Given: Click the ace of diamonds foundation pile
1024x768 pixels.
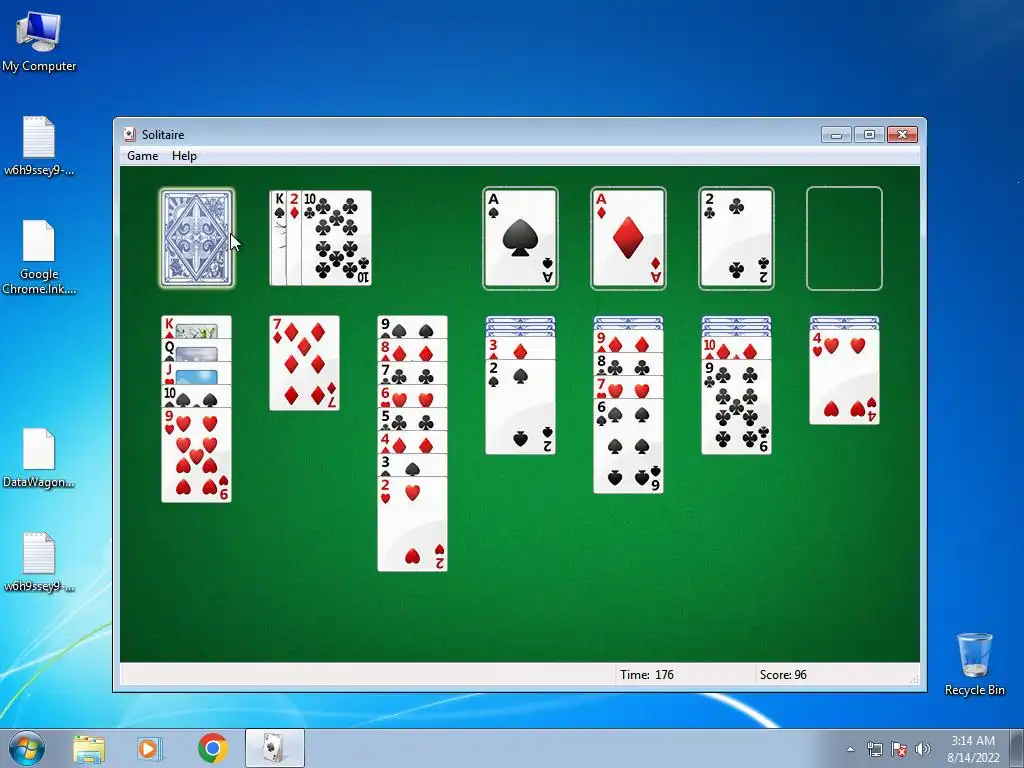Looking at the screenshot, I should [628, 238].
